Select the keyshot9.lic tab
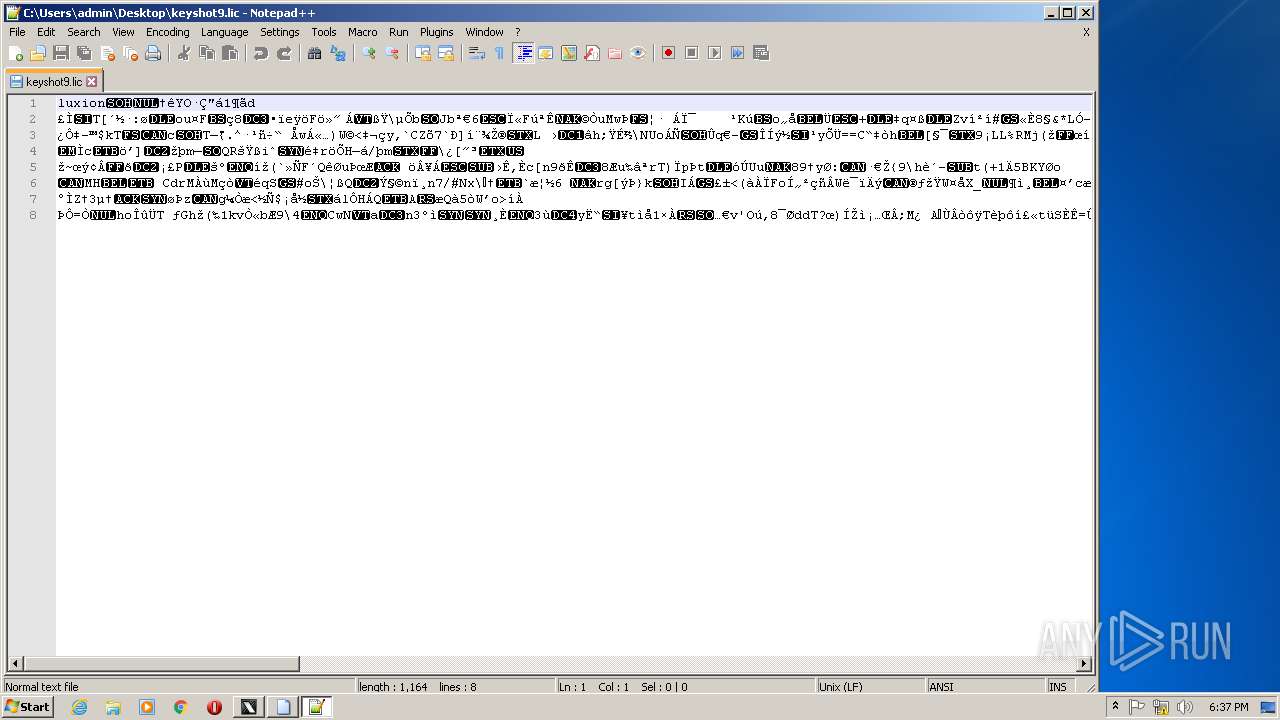The image size is (1280, 720). click(53, 82)
